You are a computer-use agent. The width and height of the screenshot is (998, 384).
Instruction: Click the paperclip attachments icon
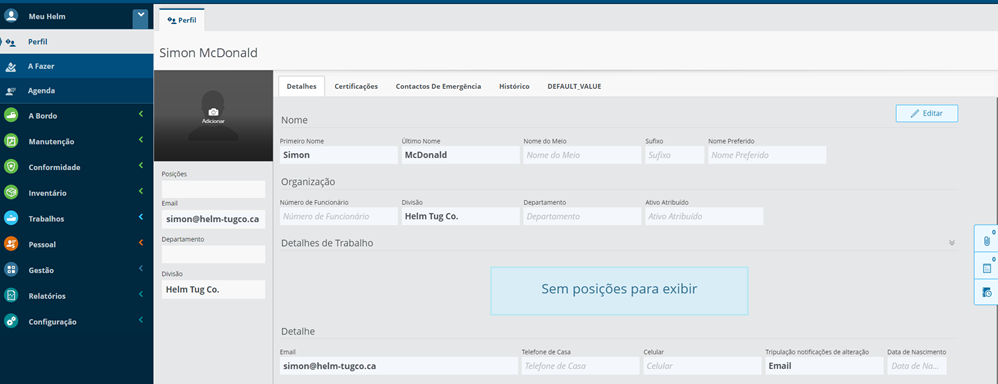pyautogui.click(x=987, y=241)
